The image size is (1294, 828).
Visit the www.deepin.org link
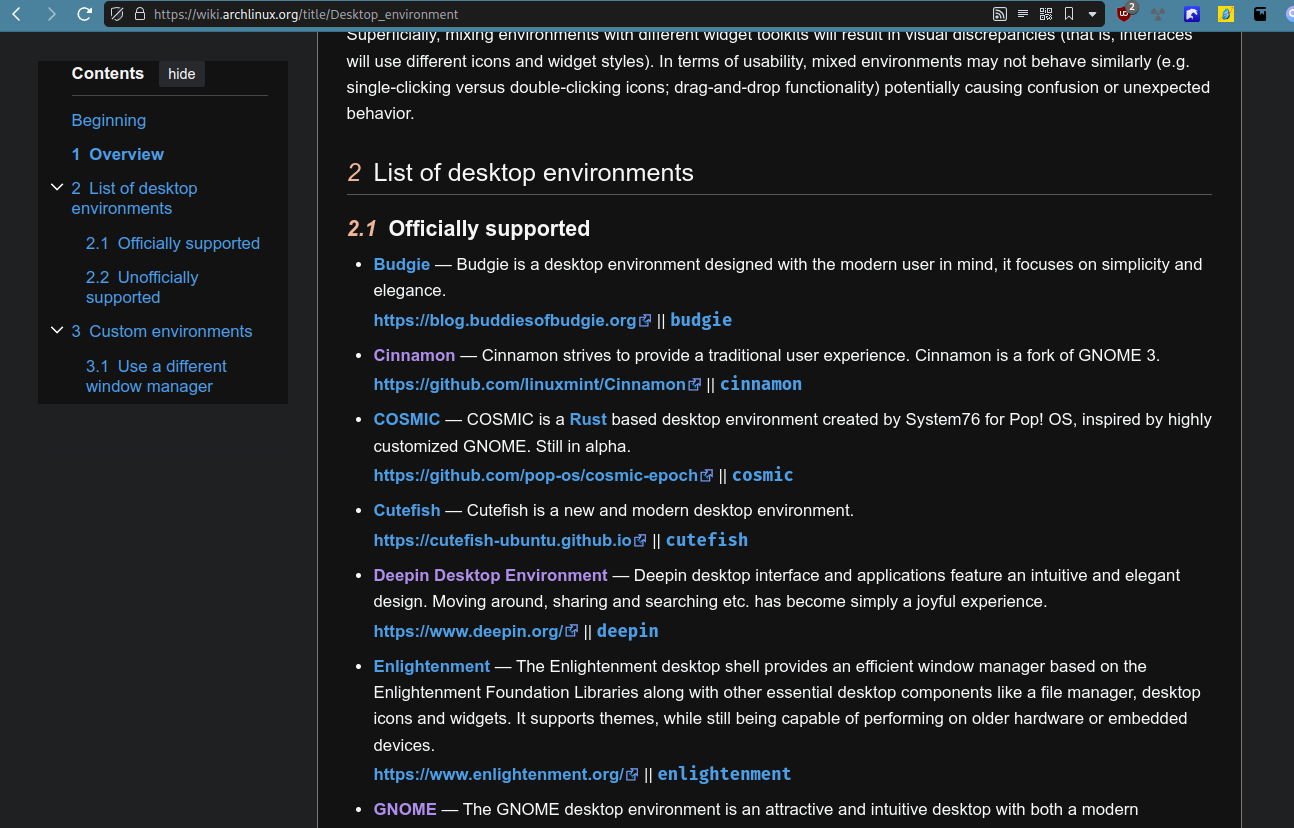coord(469,631)
